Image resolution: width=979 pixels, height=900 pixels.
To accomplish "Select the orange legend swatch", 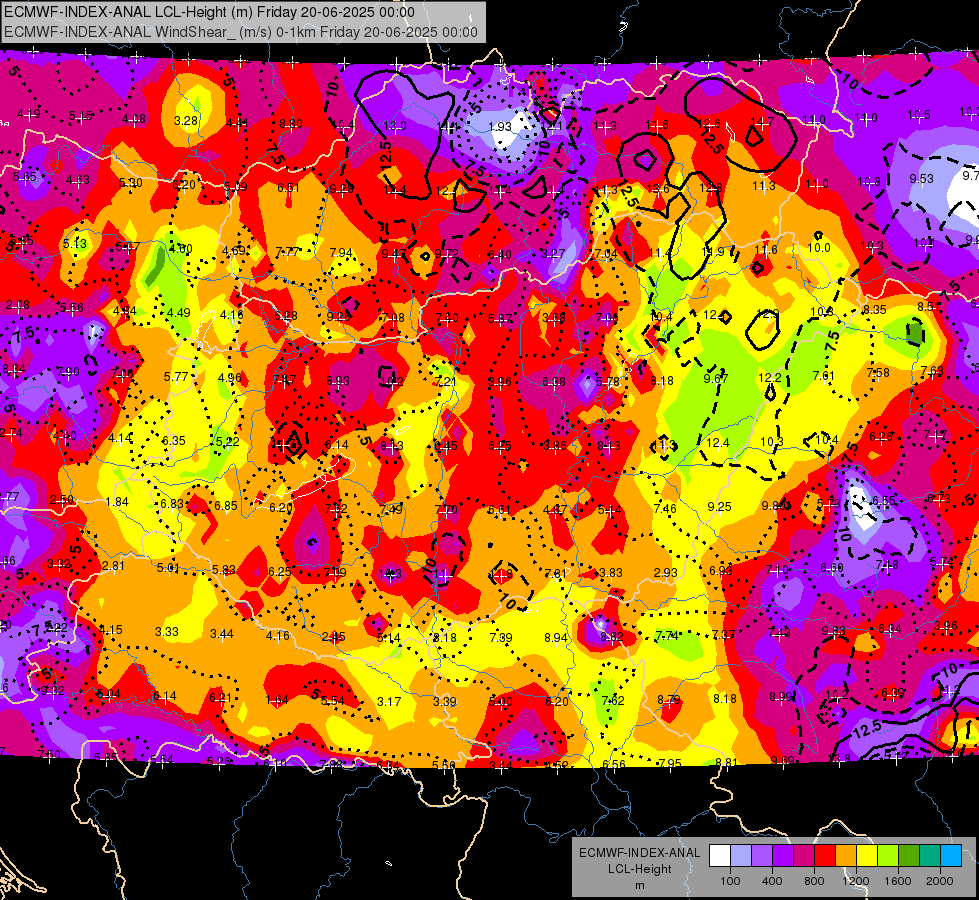I will click(x=846, y=856).
